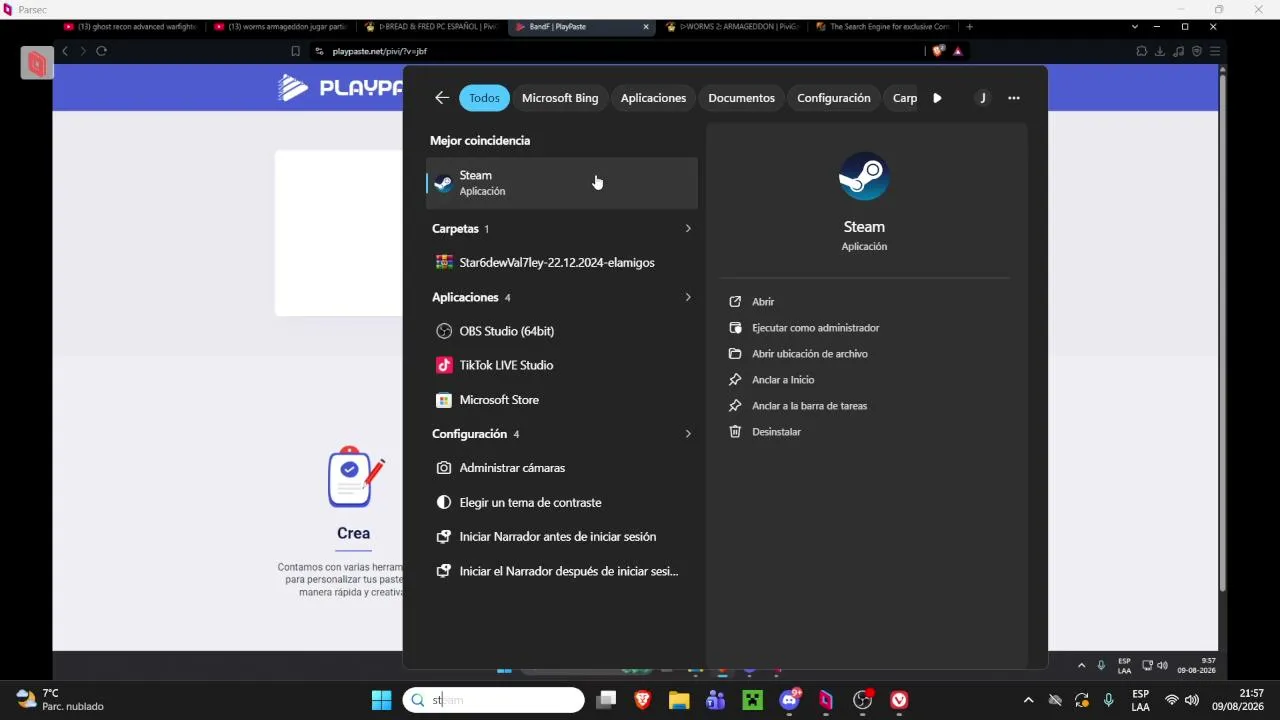This screenshot has height=720, width=1280.
Task: Open the Minecraft creeper taskbar icon
Action: tap(752, 700)
